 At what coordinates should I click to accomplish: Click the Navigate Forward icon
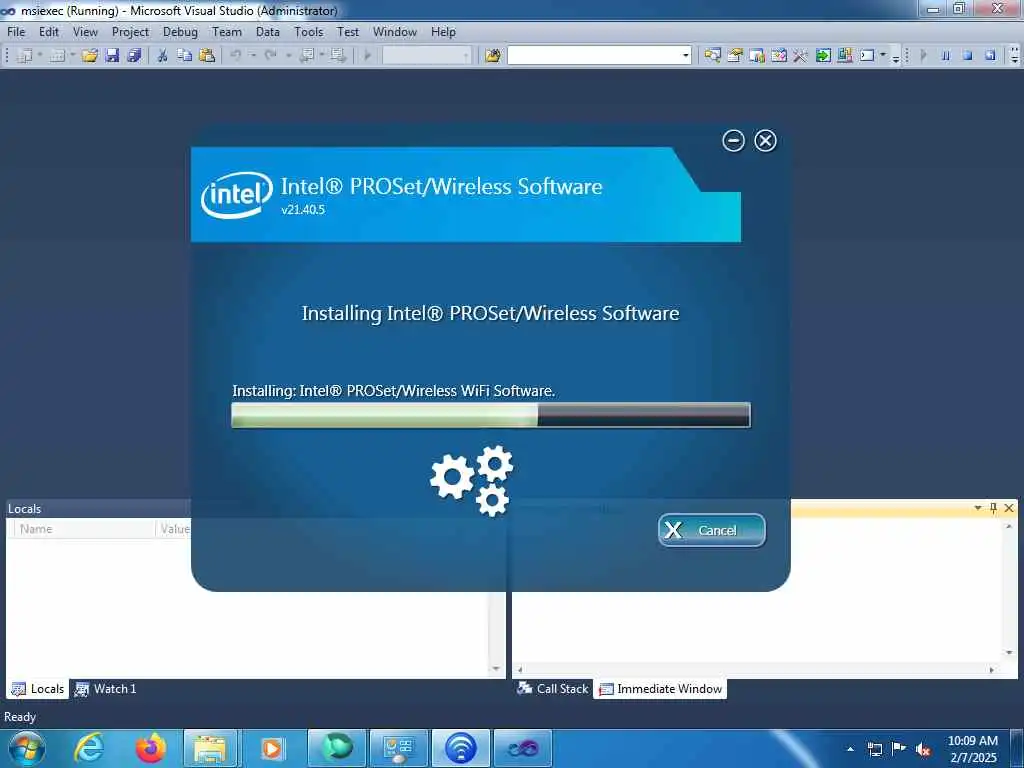click(x=338, y=56)
